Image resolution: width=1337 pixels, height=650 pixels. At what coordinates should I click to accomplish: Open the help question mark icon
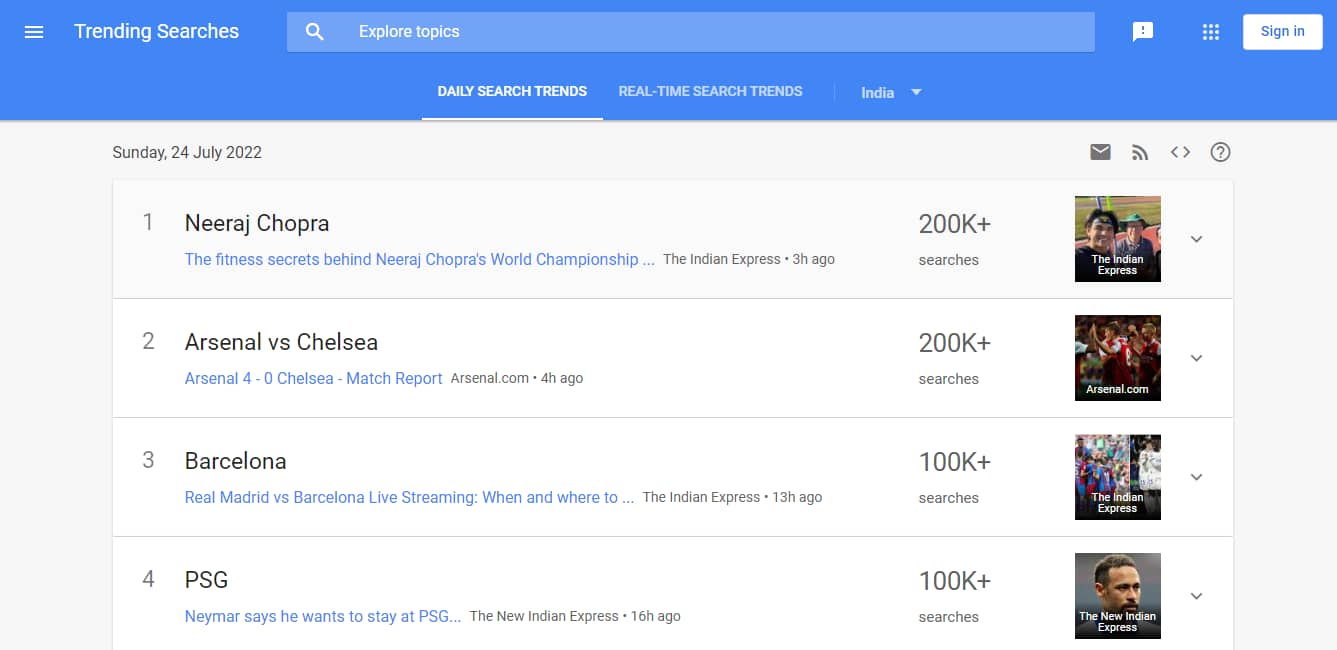point(1220,152)
